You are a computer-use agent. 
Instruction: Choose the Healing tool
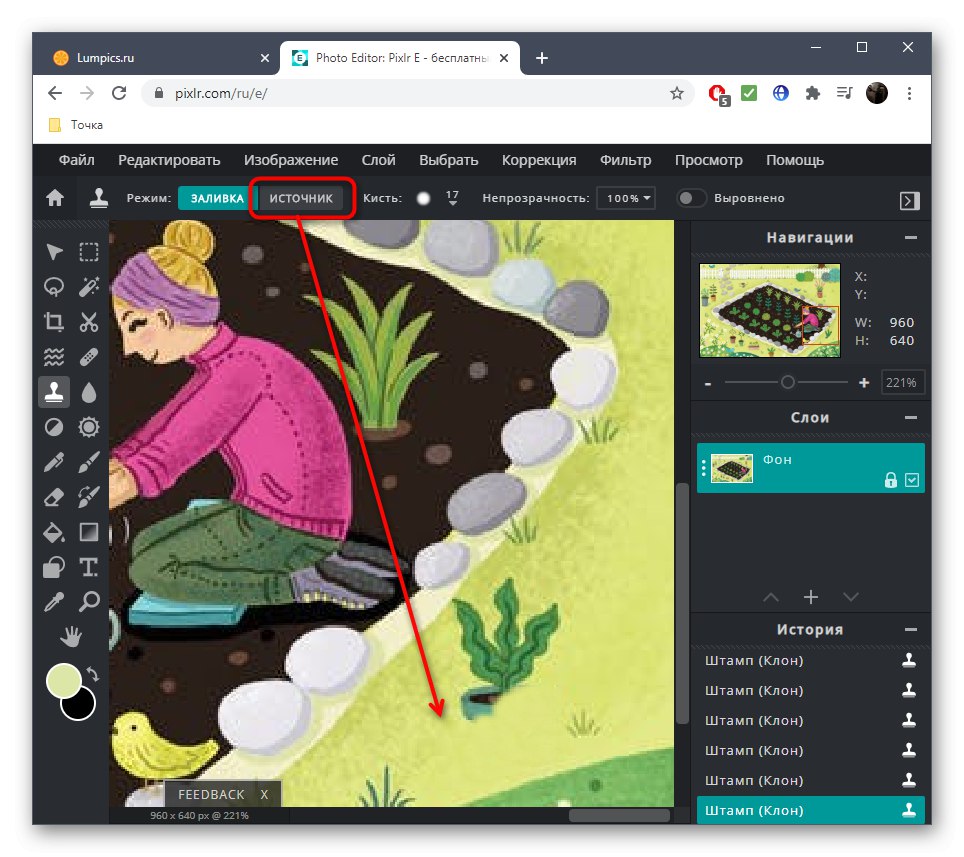[88, 356]
